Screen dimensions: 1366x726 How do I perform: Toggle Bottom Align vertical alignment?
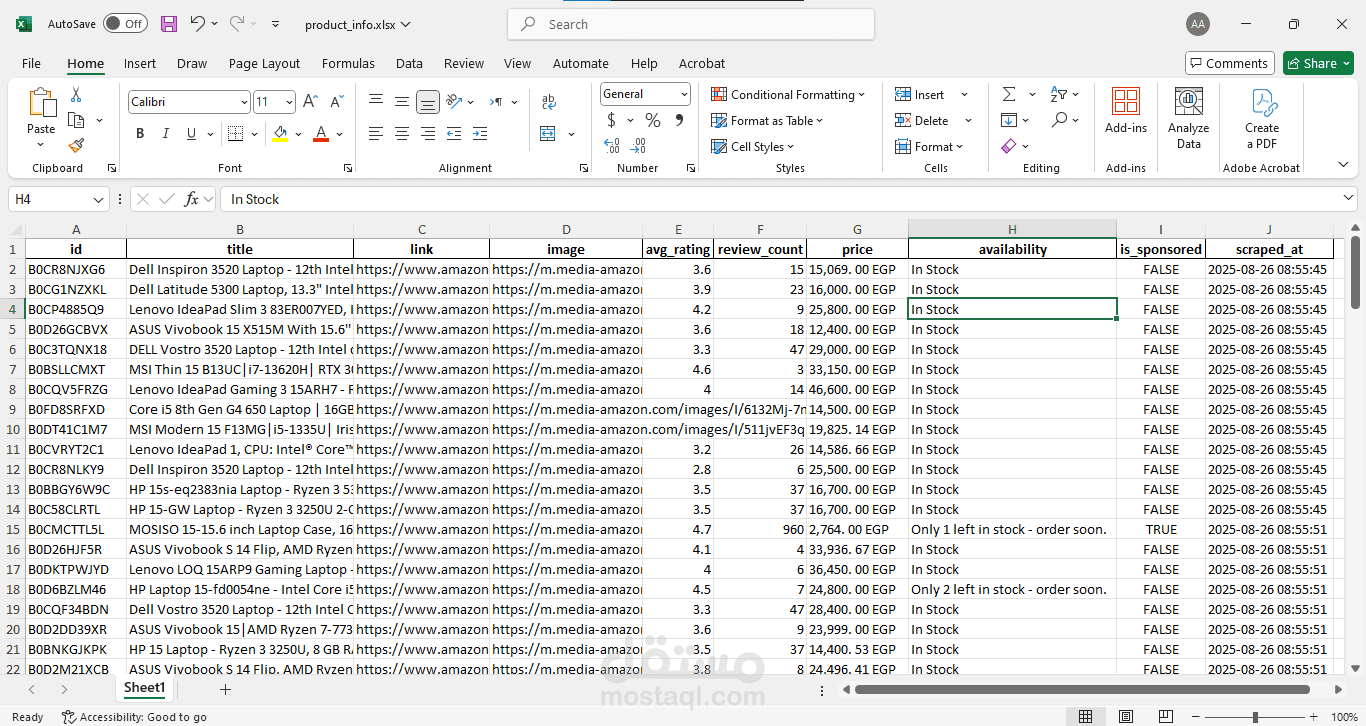point(428,102)
